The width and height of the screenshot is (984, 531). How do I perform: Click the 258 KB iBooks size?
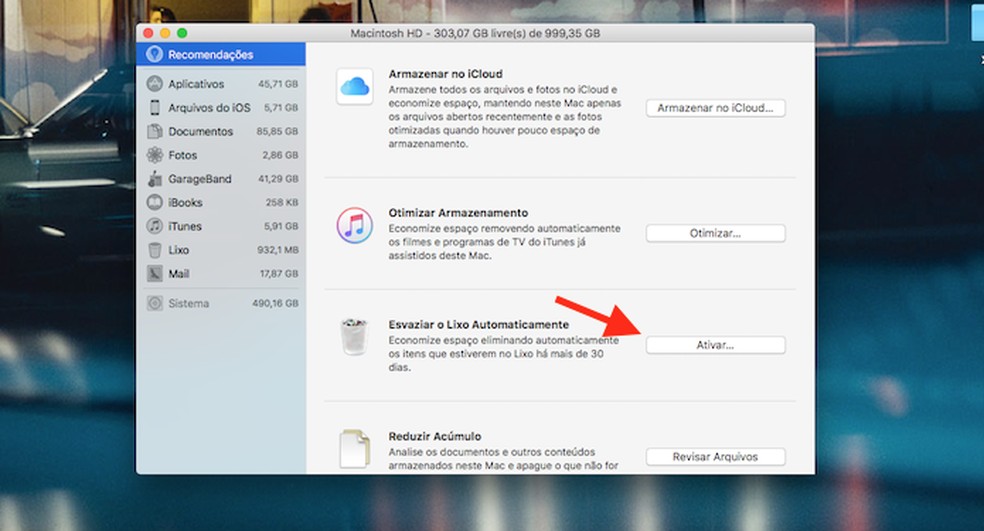[x=282, y=203]
